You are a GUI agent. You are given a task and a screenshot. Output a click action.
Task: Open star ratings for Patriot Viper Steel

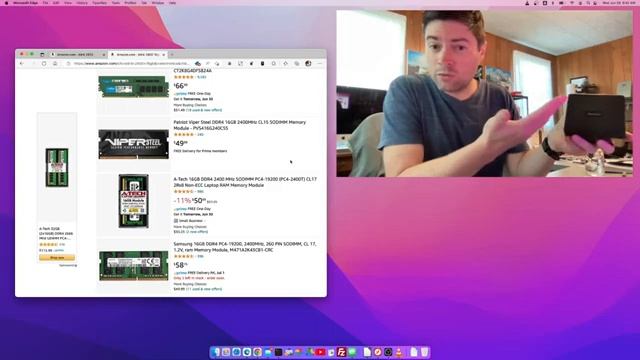tap(184, 134)
